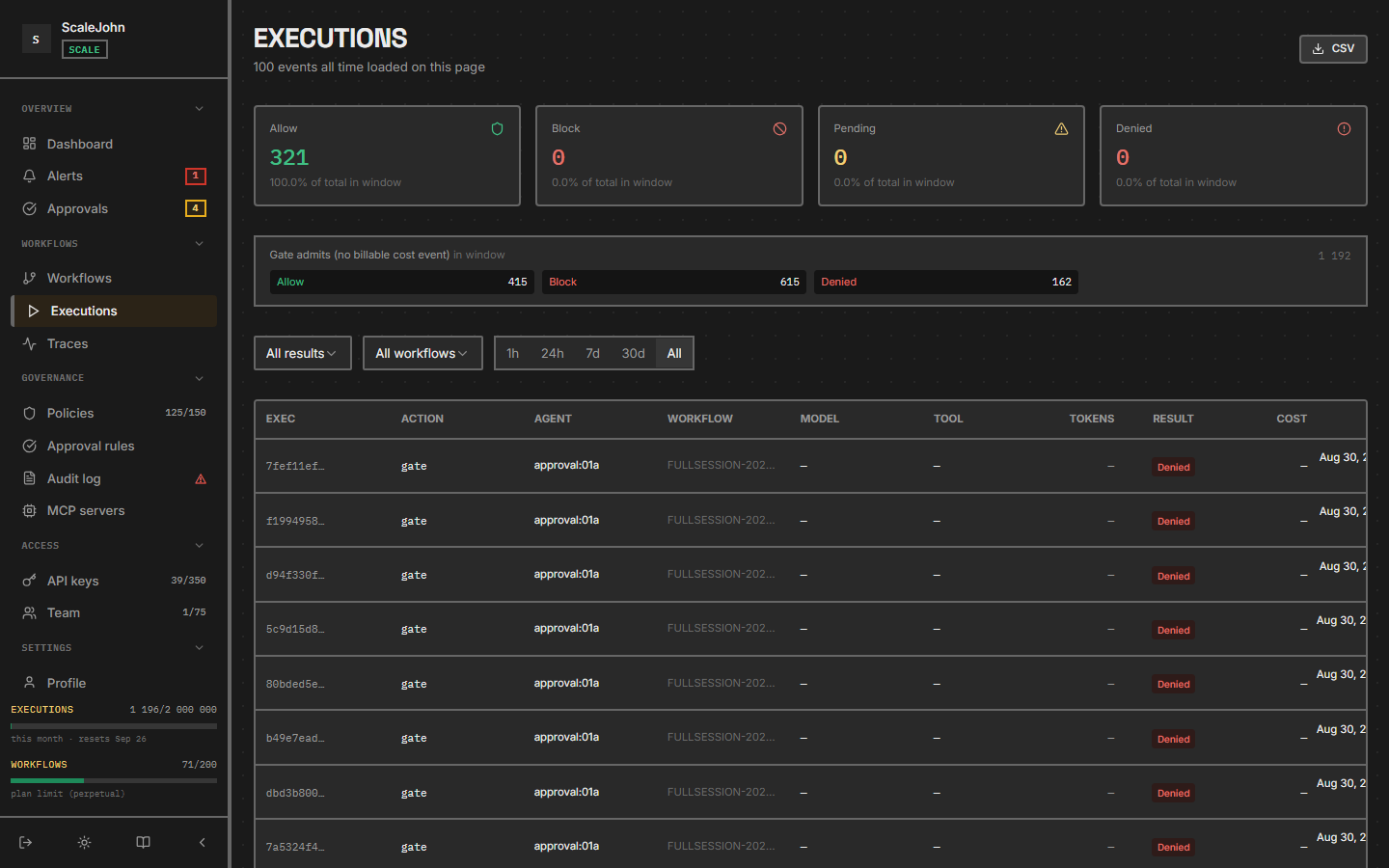
Task: Click the Approvals check-circle icon
Action: pos(29,208)
